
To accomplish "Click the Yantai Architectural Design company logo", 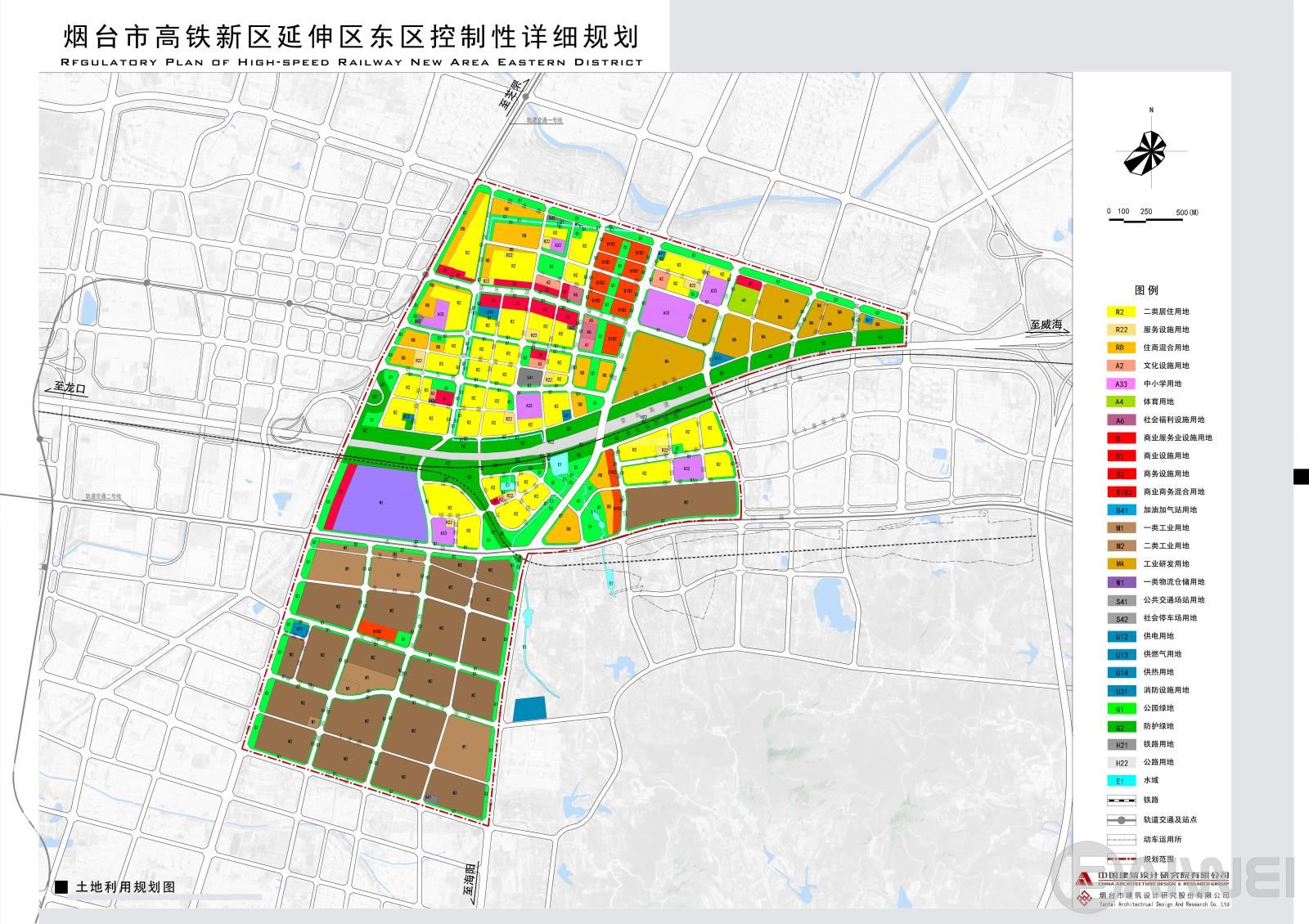I will tap(1083, 898).
